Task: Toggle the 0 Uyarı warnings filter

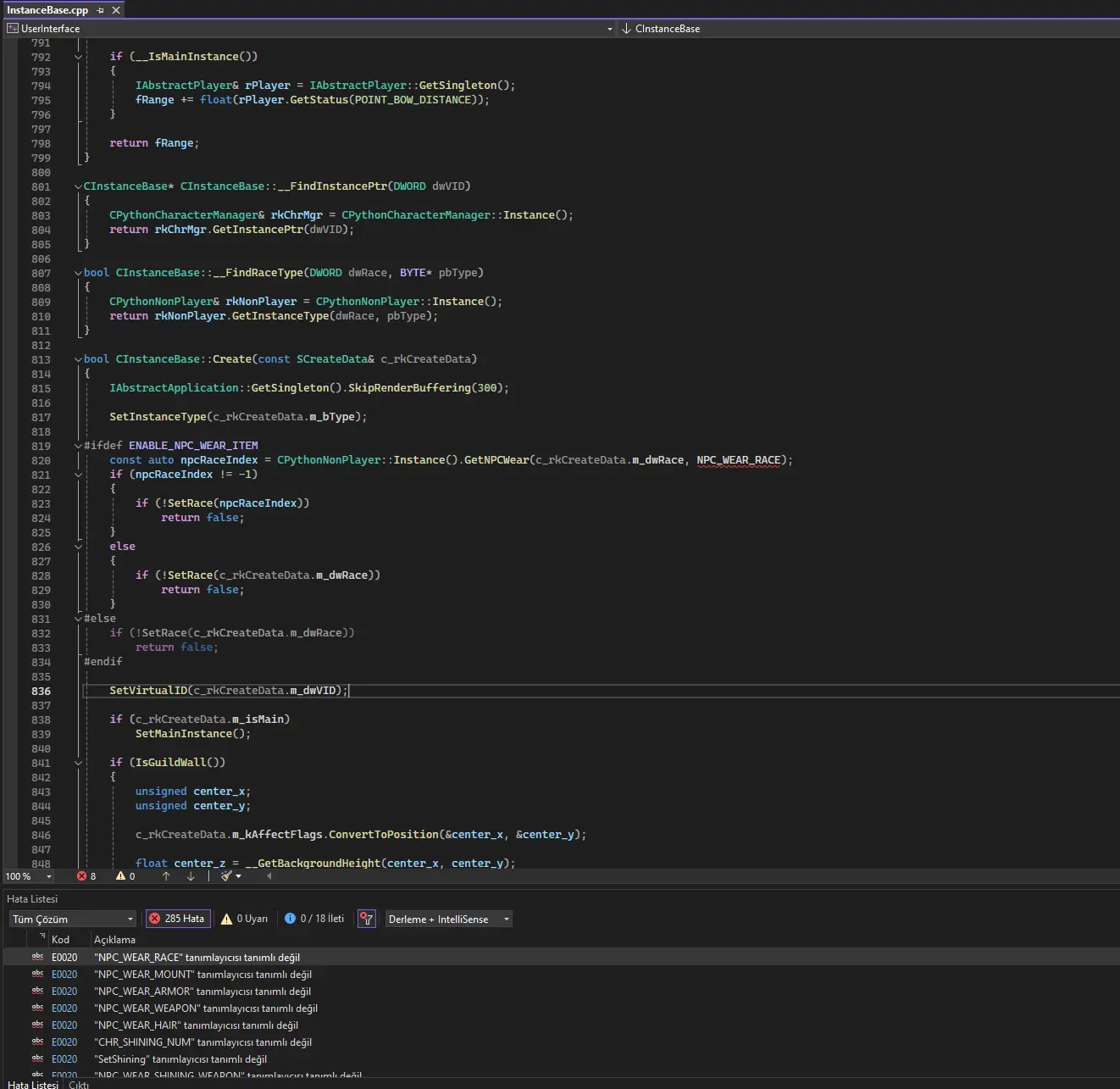Action: click(x=244, y=919)
